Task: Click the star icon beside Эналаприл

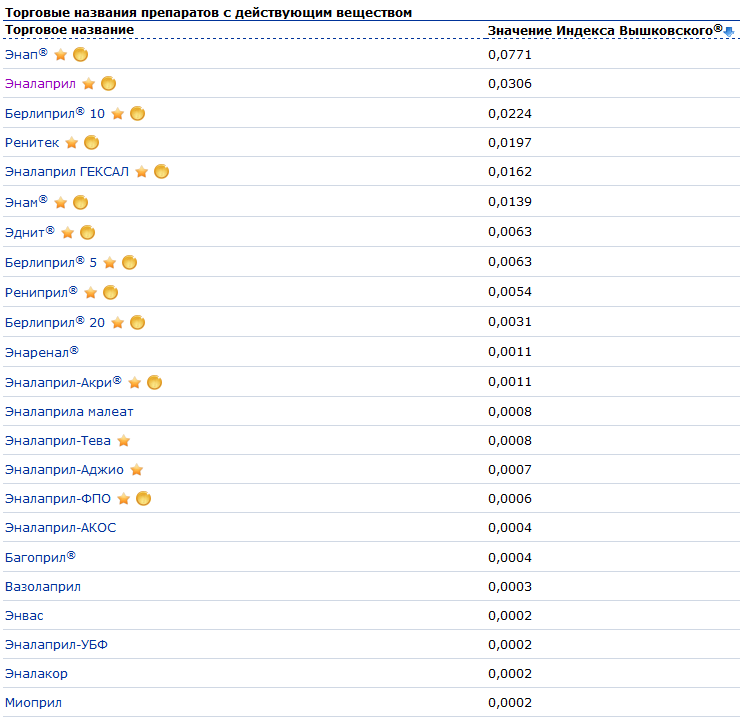Action: 88,84
